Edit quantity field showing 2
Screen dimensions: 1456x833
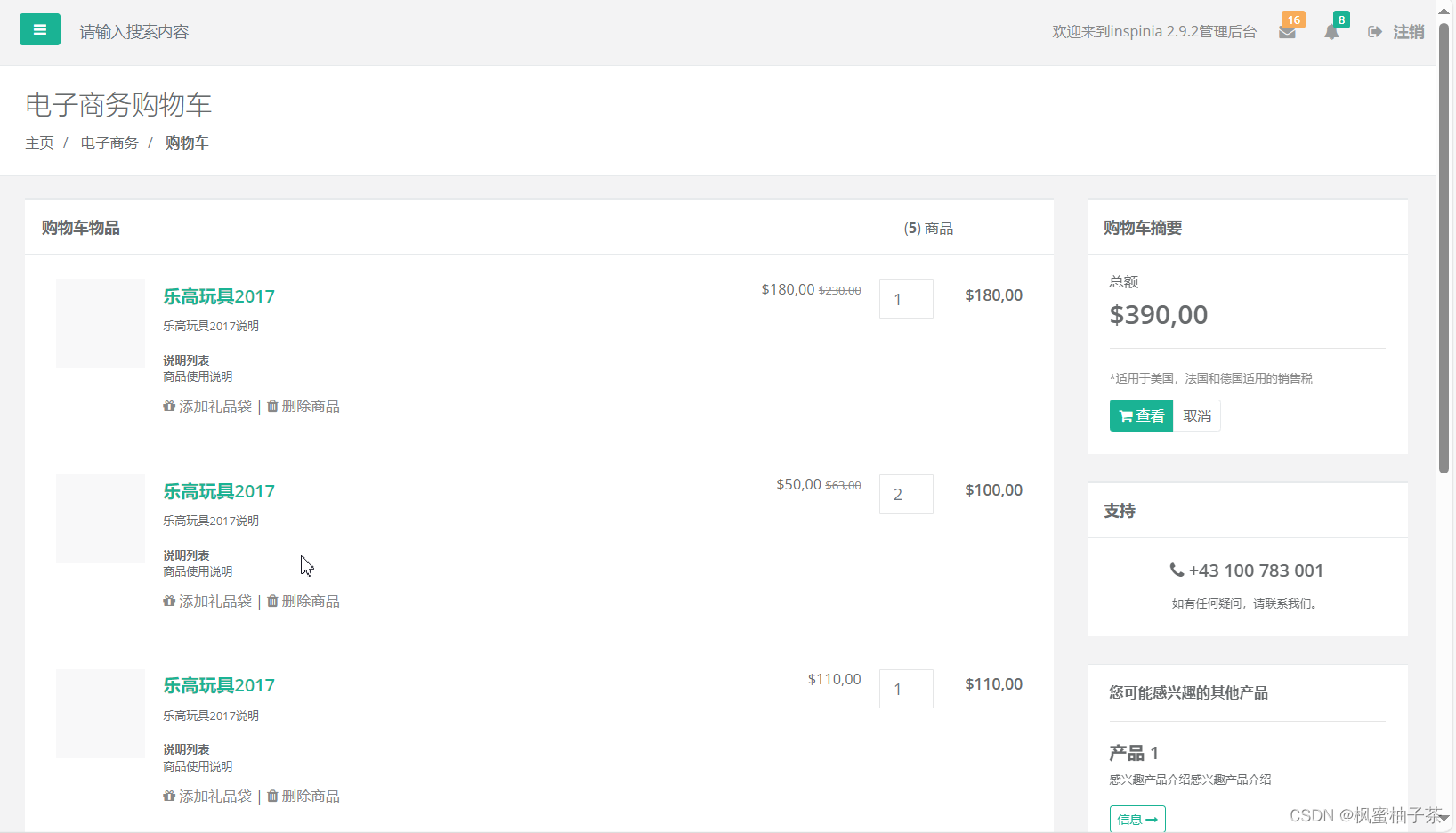coord(906,494)
